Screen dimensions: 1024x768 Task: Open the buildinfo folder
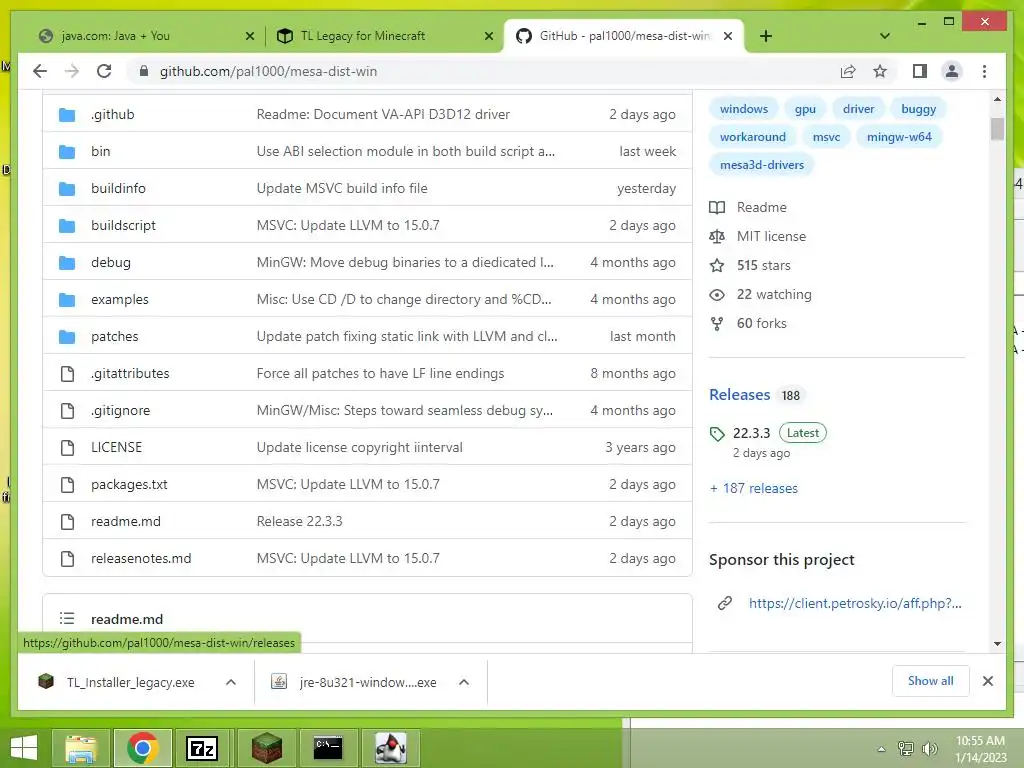pyautogui.click(x=118, y=188)
